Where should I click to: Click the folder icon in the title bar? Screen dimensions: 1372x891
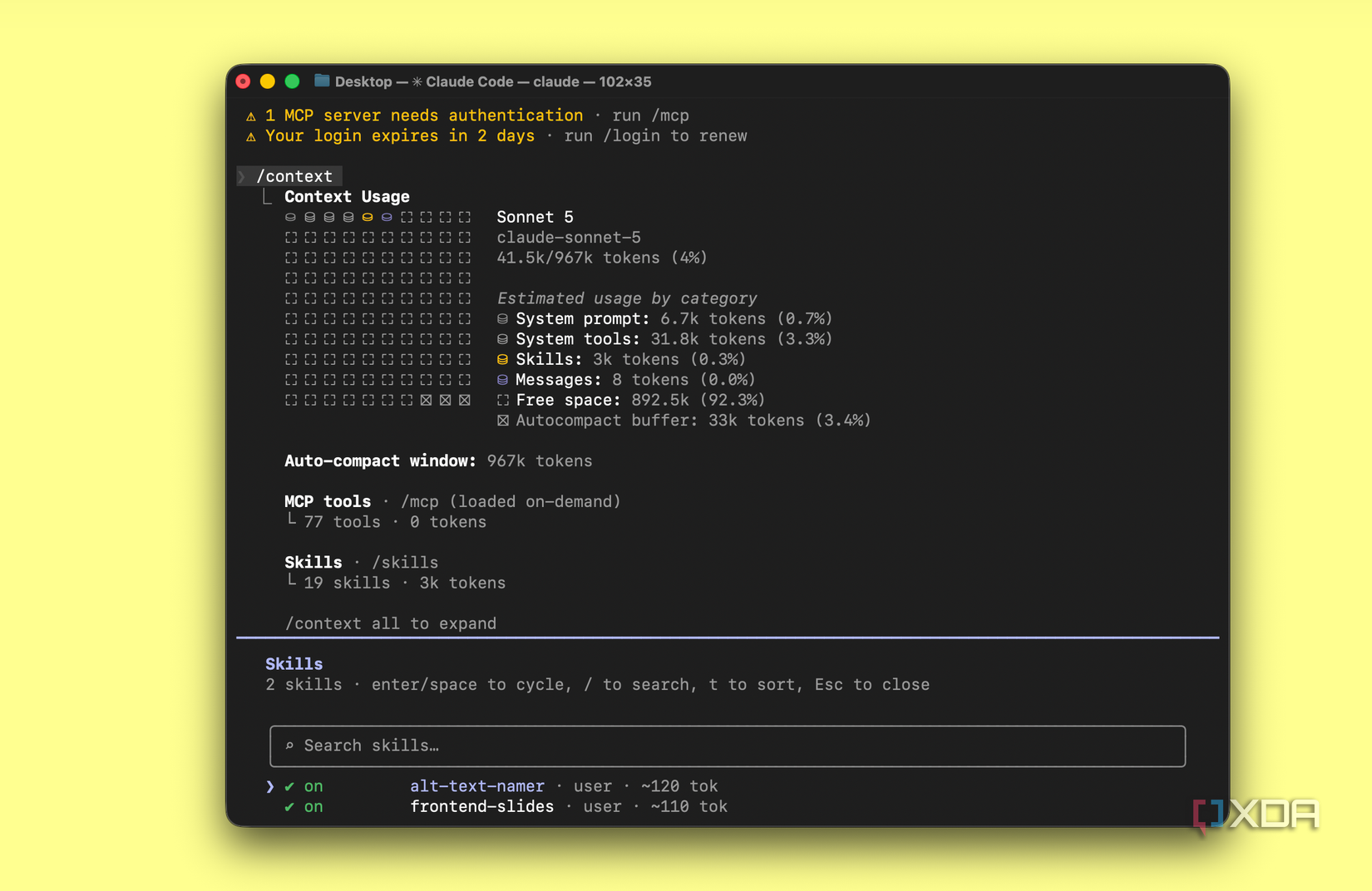322,81
